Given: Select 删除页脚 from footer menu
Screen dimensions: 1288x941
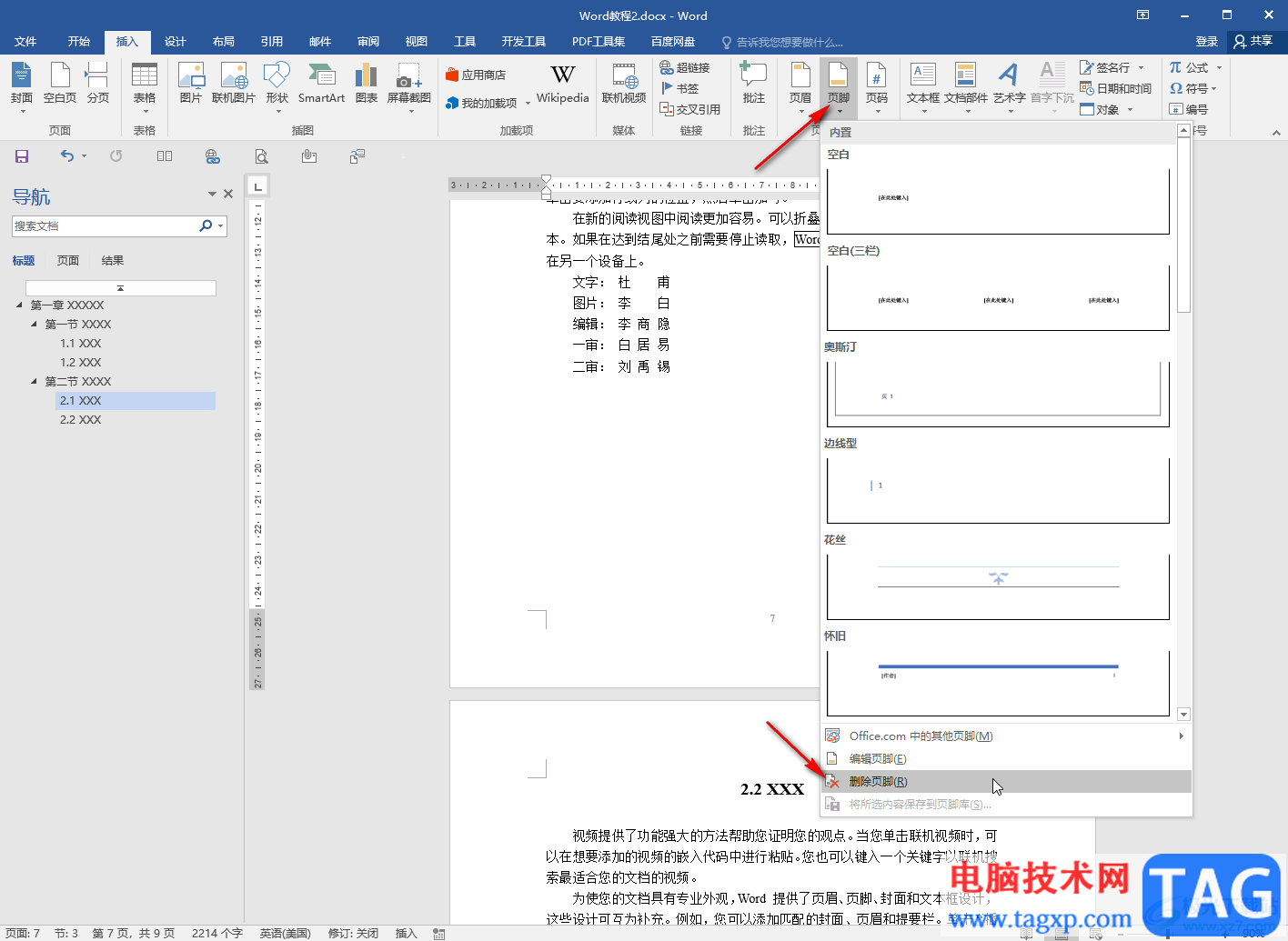Looking at the screenshot, I should click(1006, 782).
